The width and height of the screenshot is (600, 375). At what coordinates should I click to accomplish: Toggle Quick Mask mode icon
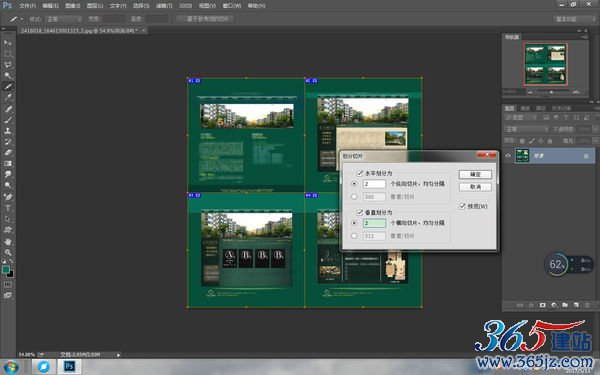pyautogui.click(x=8, y=285)
